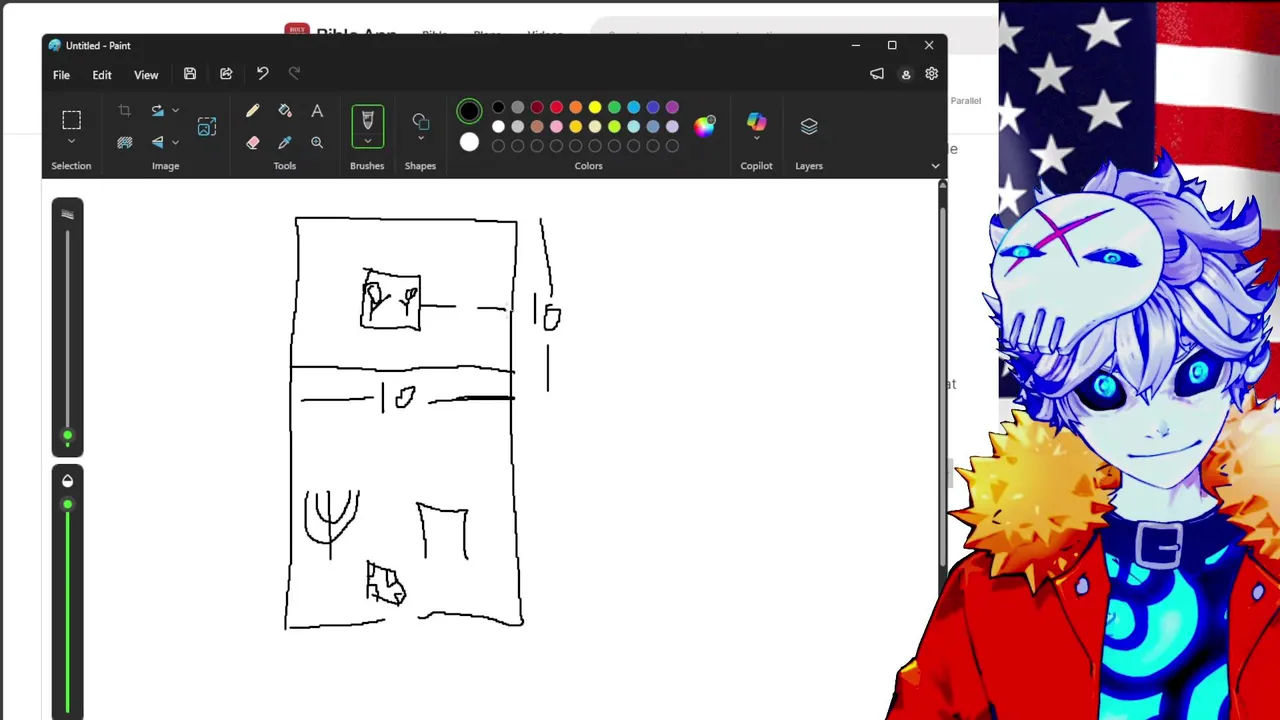Image resolution: width=1280 pixels, height=720 pixels.
Task: Open Paint settings gear
Action: pos(931,74)
